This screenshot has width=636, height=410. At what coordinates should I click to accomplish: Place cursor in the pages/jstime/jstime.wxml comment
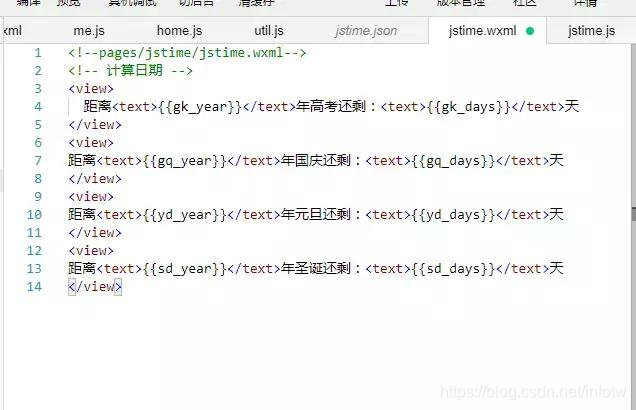[187, 53]
